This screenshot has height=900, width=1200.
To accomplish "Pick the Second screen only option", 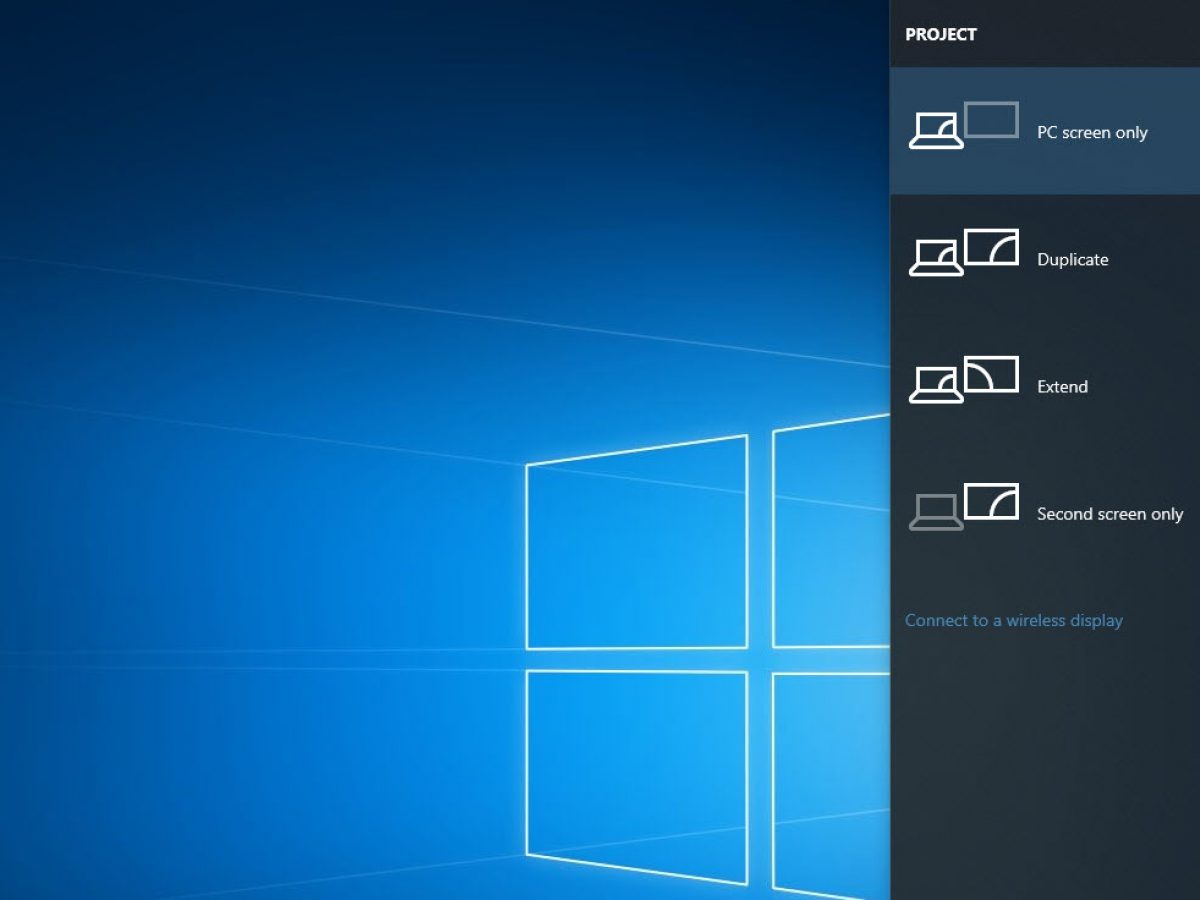I will (x=1045, y=512).
